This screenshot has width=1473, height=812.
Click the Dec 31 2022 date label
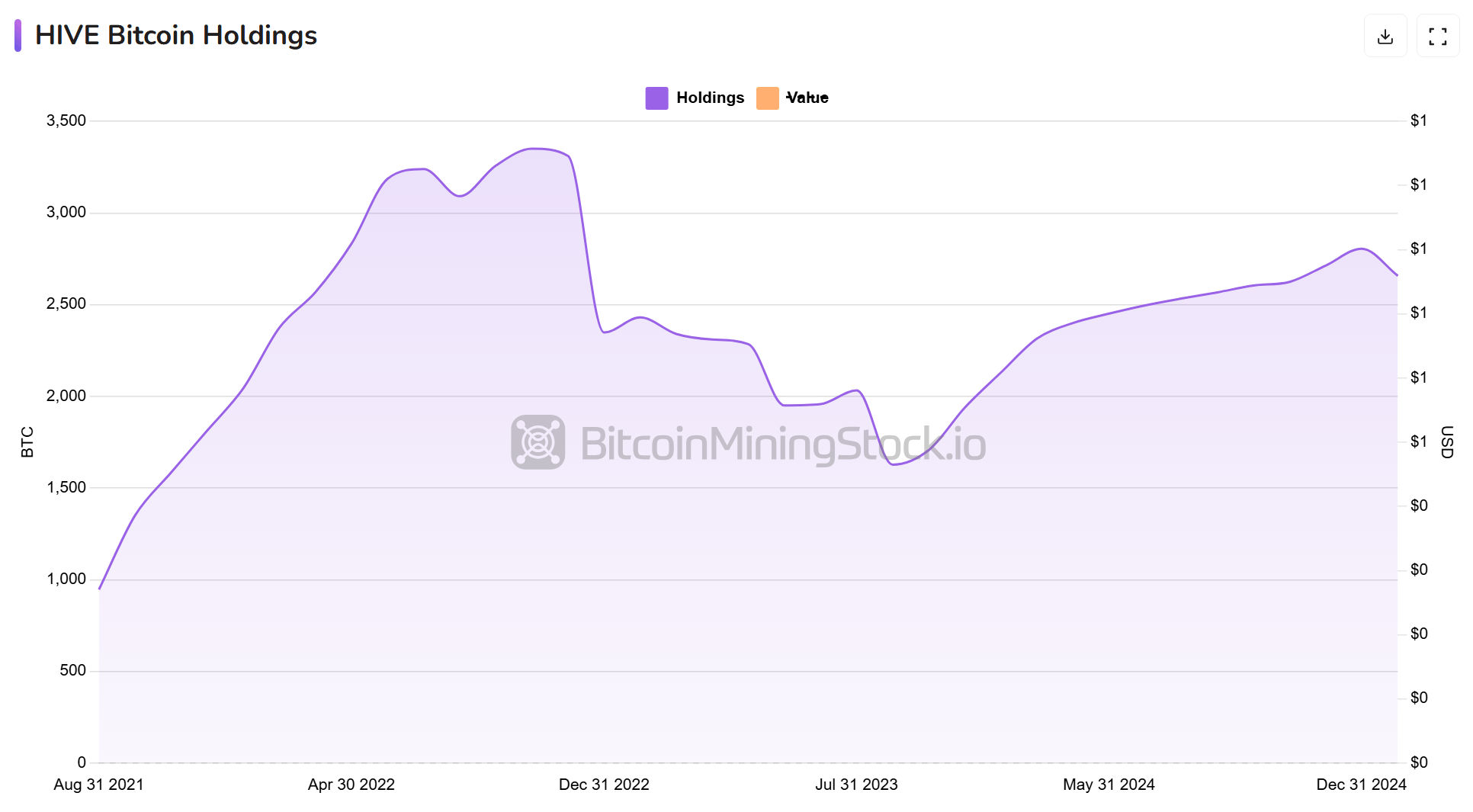pos(604,785)
